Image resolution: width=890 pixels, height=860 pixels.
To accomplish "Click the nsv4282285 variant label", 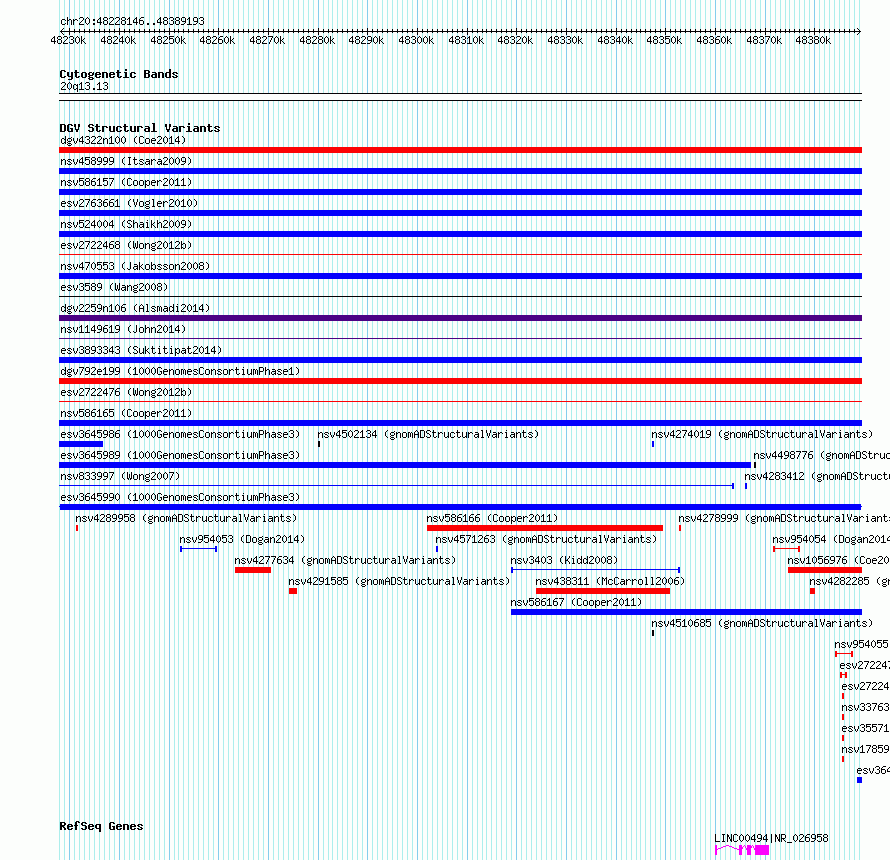I will (x=850, y=581).
